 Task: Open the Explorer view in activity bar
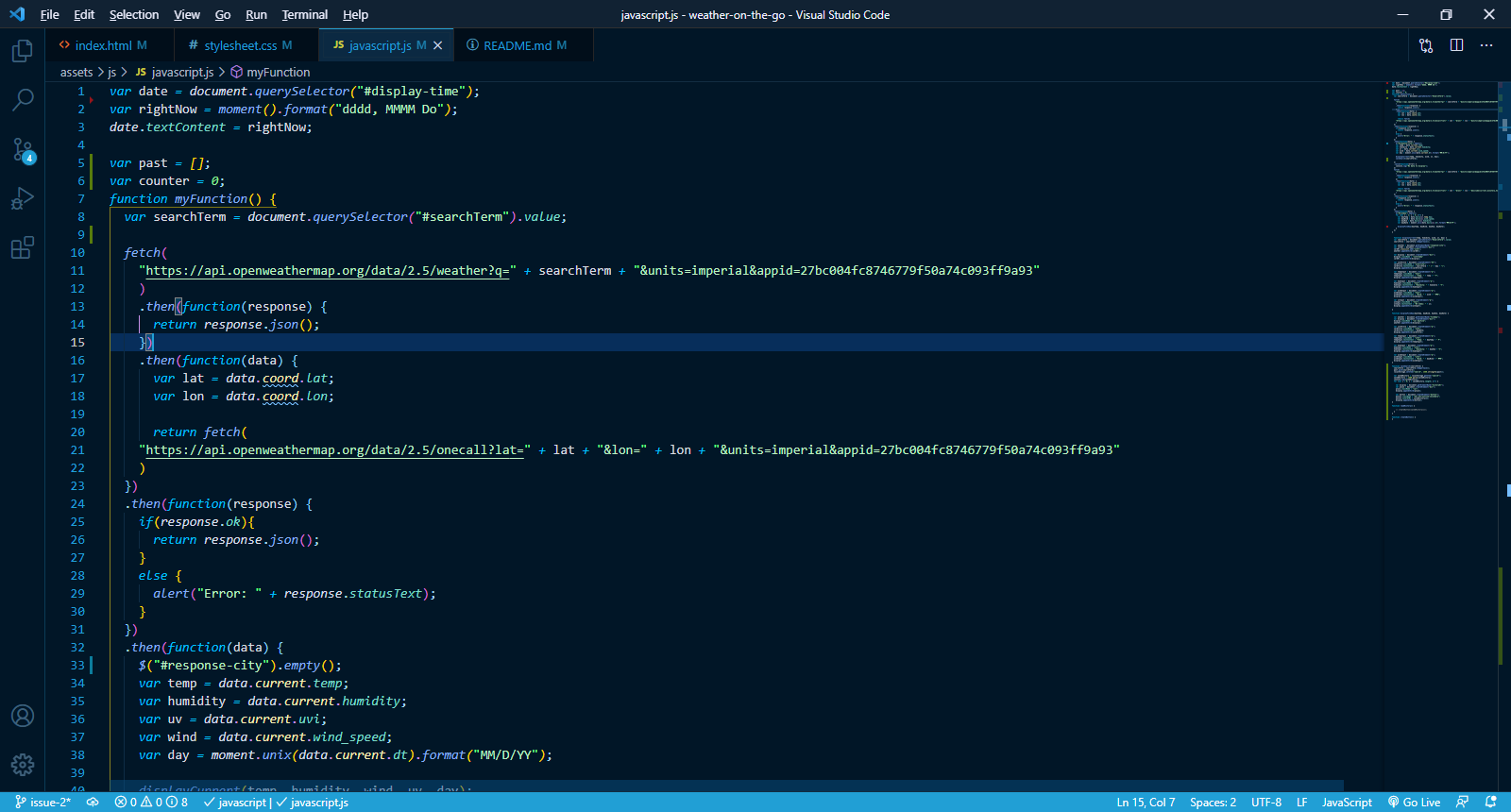coord(23,50)
